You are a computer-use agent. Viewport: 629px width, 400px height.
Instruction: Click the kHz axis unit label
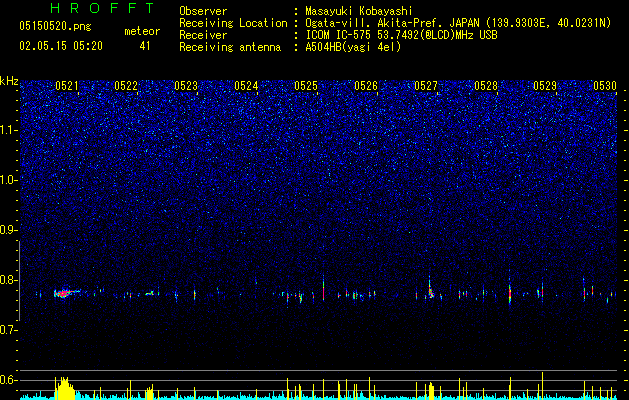click(9, 81)
